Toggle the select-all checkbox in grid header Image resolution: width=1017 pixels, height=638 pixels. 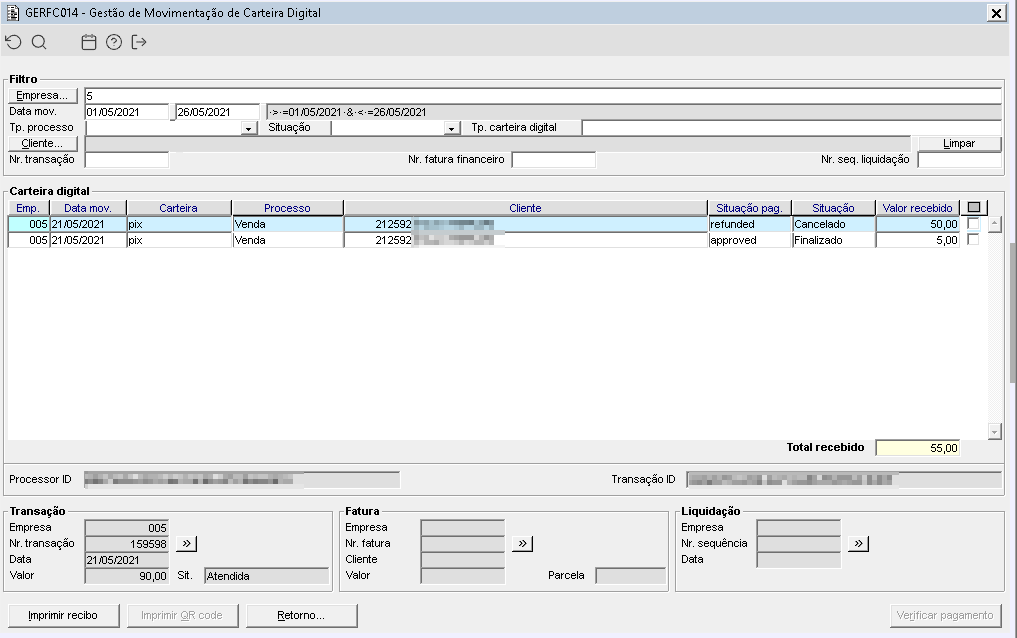974,207
